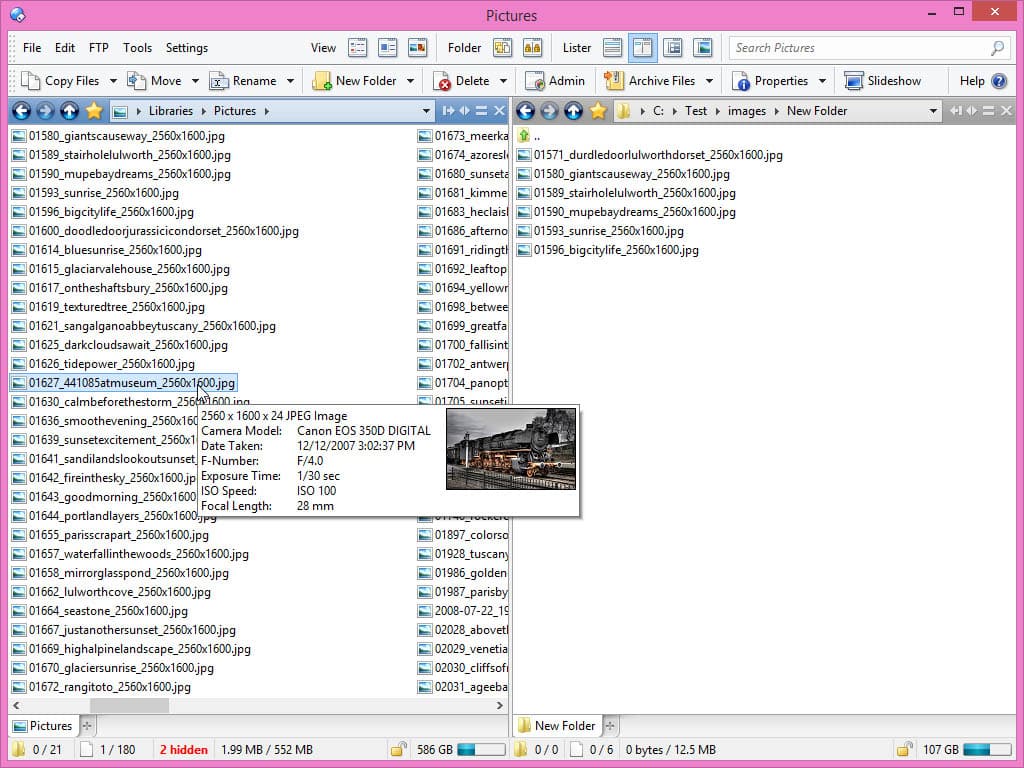The height and width of the screenshot is (768, 1024).
Task: Go back in the Pictures pane
Action: pos(22,111)
